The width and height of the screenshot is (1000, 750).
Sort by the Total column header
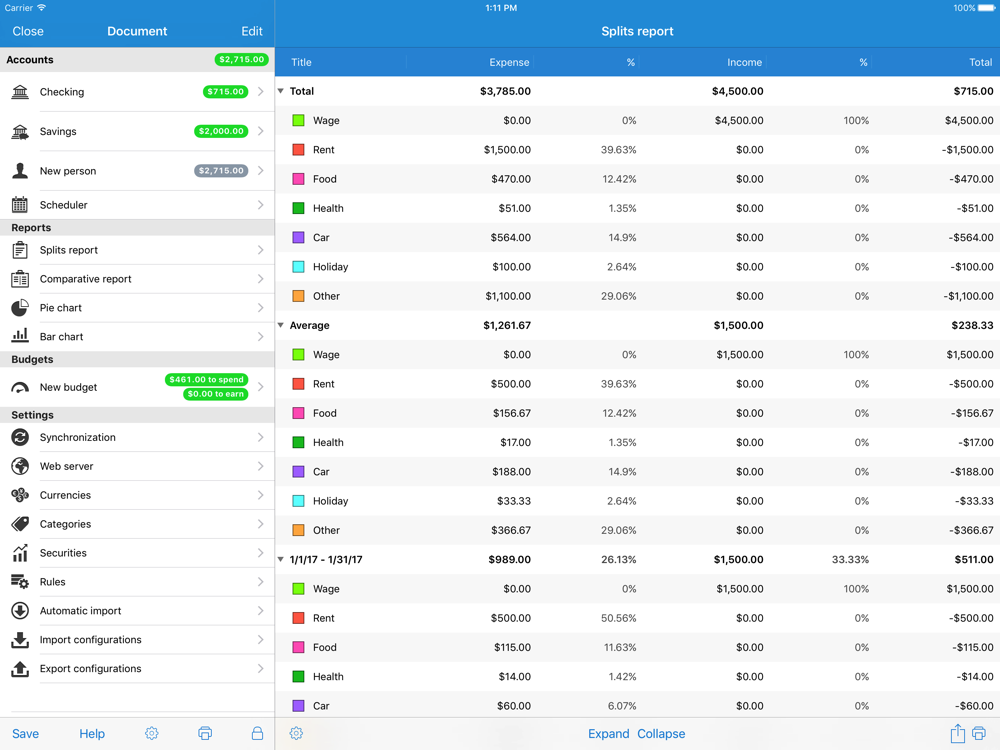click(980, 62)
